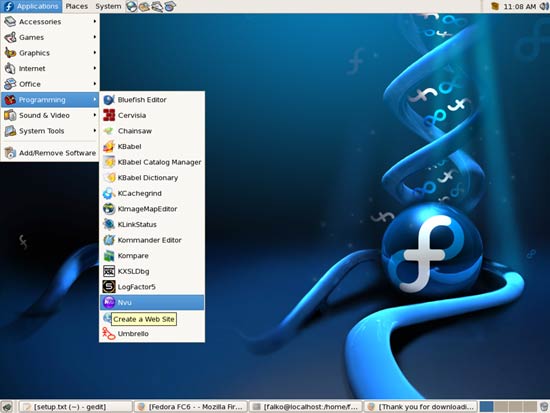Launch Cervisia with red puzzle icon
Screen dimensions: 550x413
(152, 115)
